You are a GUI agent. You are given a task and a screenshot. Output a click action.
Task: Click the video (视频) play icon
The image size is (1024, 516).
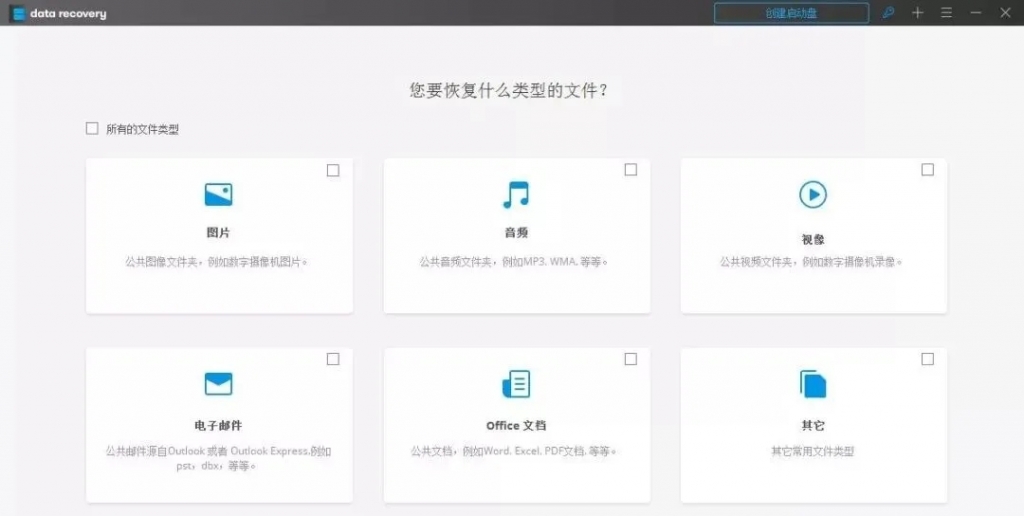812,194
